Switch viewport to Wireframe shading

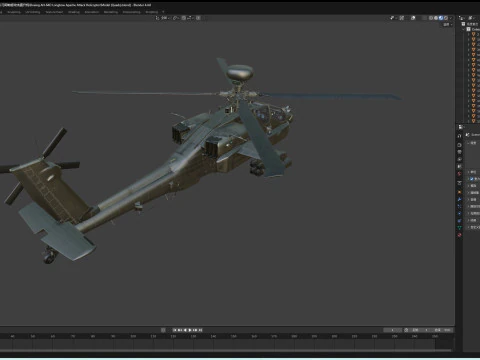coord(431,18)
